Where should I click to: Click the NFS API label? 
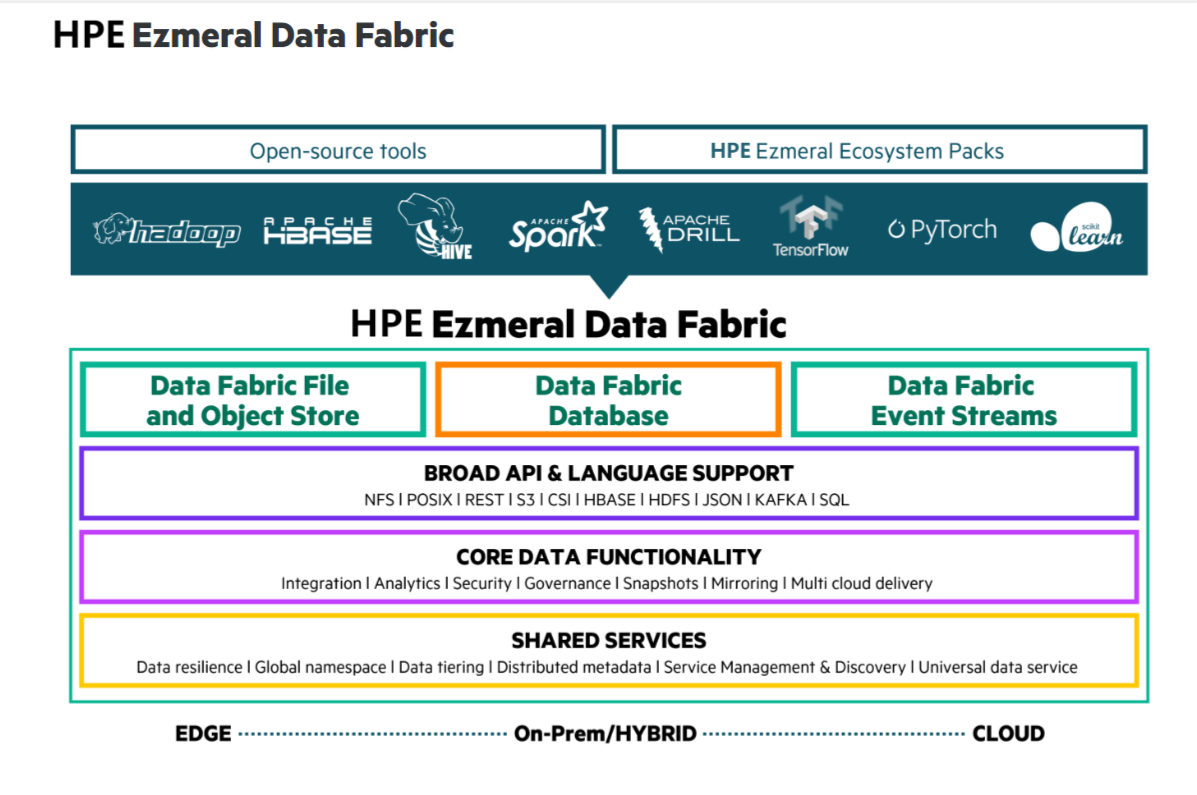(379, 499)
